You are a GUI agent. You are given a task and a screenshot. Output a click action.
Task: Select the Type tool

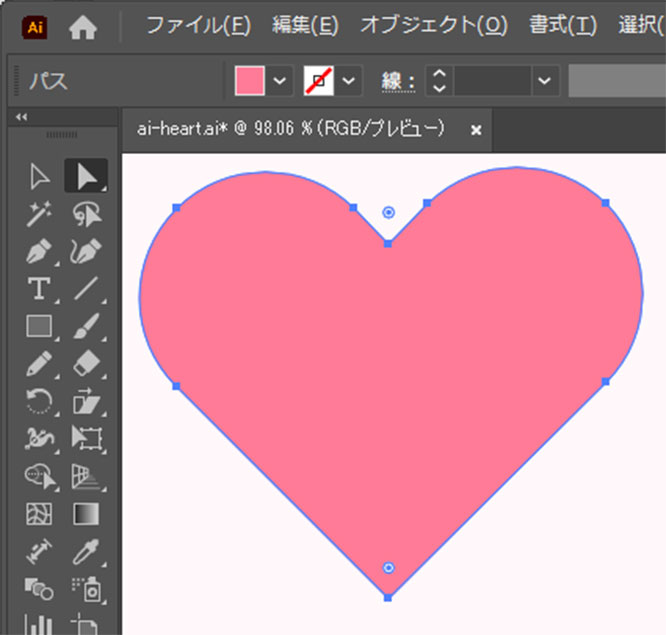(39, 289)
